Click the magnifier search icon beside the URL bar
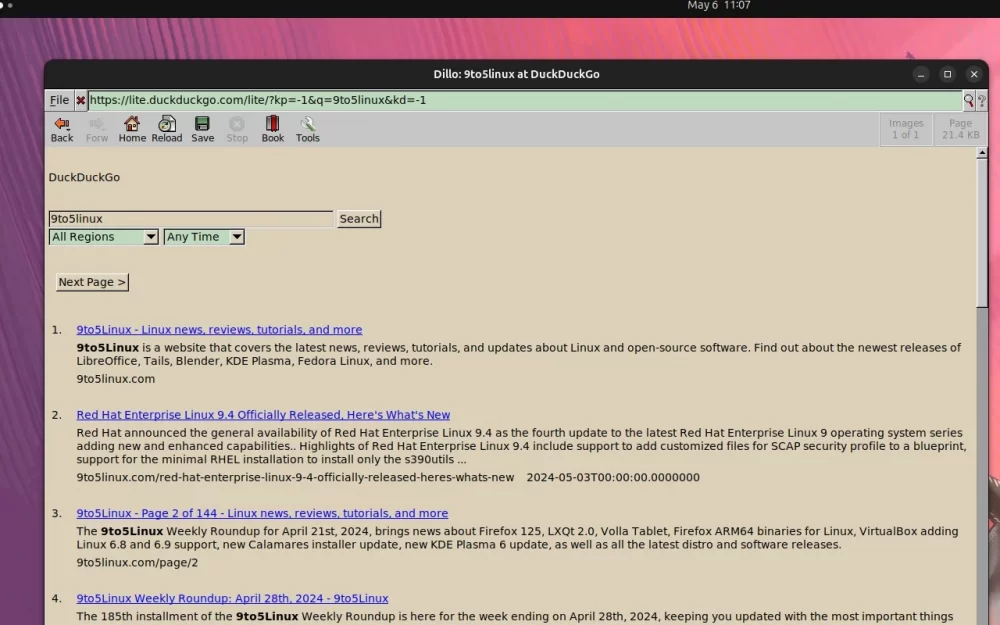The height and width of the screenshot is (625, 1000). 968,100
